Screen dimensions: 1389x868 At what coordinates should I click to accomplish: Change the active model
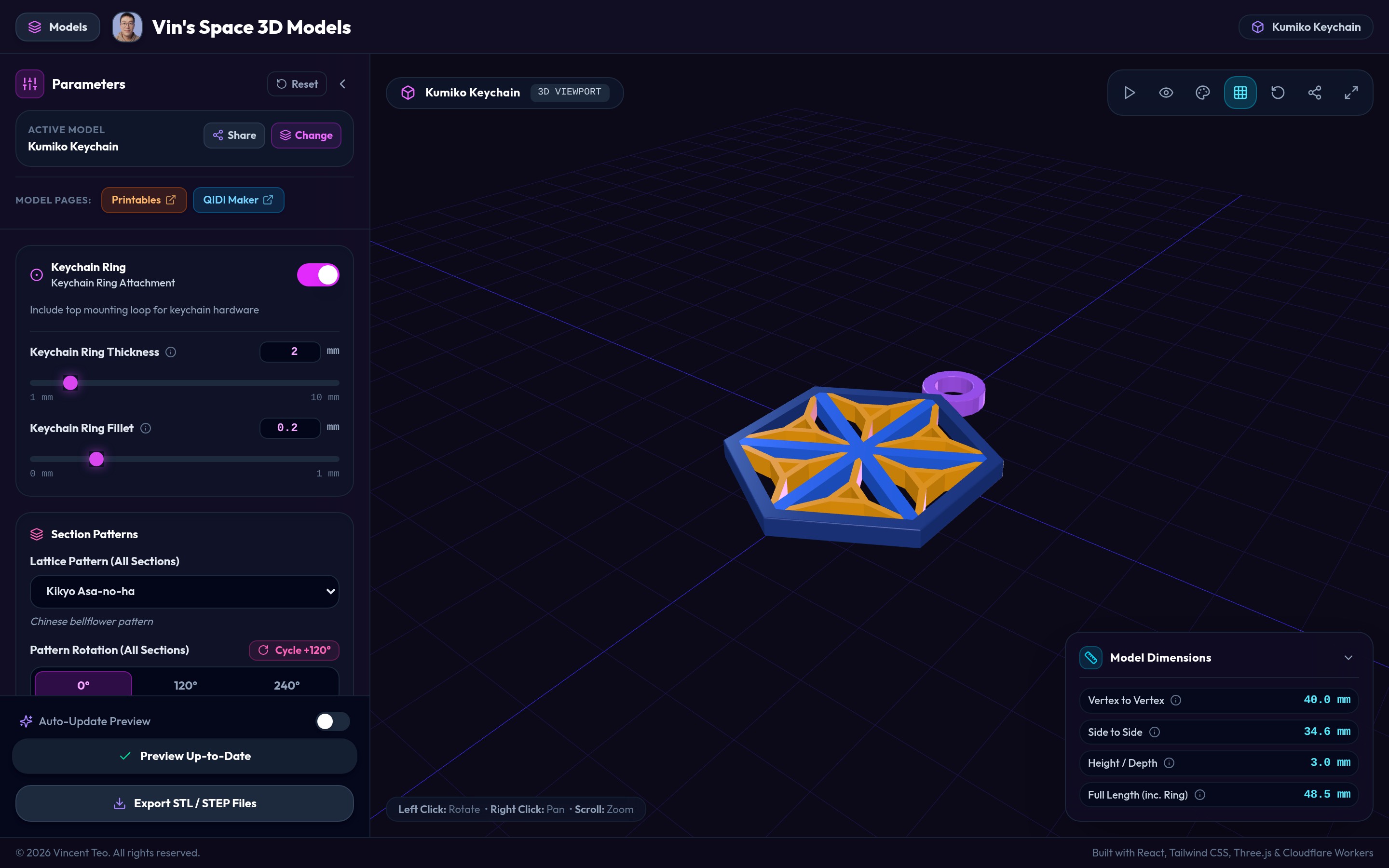coord(306,136)
